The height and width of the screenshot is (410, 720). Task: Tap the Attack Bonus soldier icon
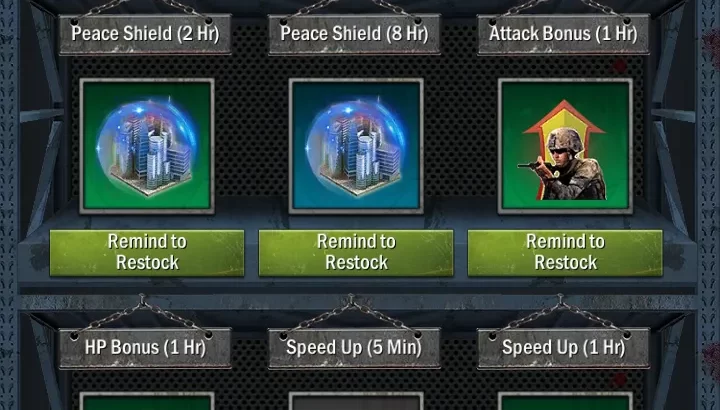click(565, 146)
